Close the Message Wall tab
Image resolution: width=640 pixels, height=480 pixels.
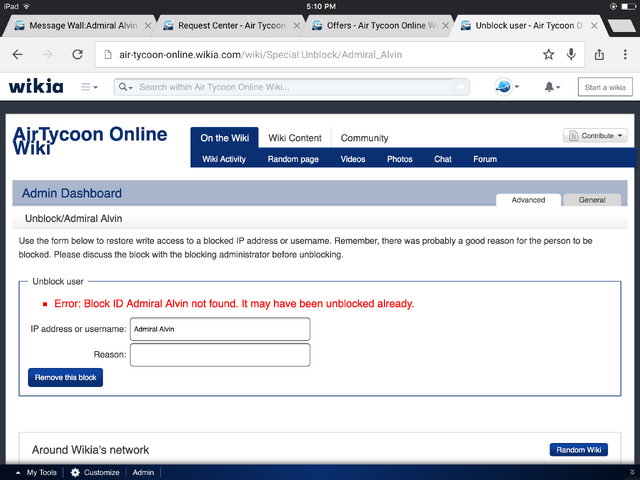click(x=148, y=26)
